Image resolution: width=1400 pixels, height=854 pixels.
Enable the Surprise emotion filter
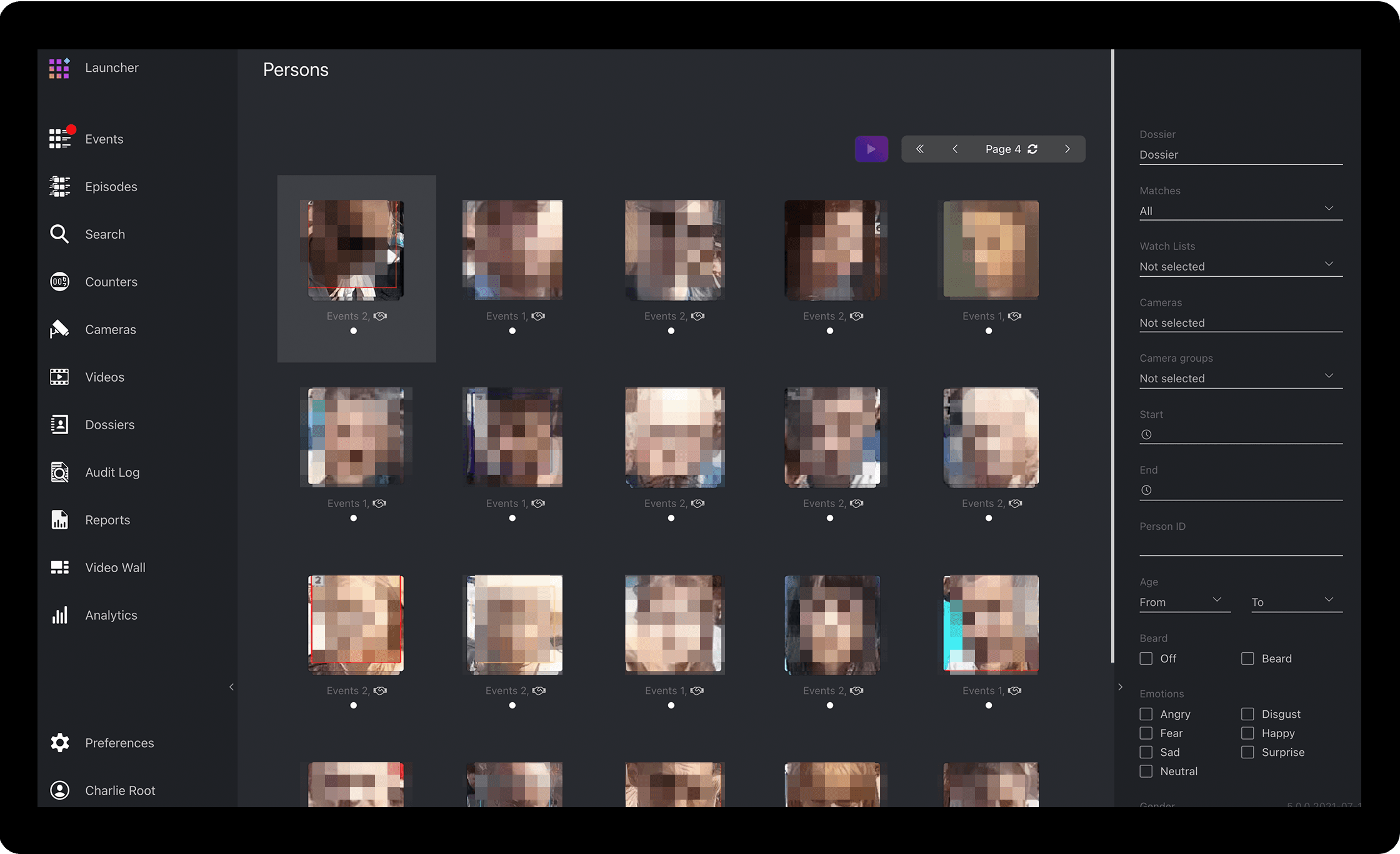click(x=1247, y=752)
